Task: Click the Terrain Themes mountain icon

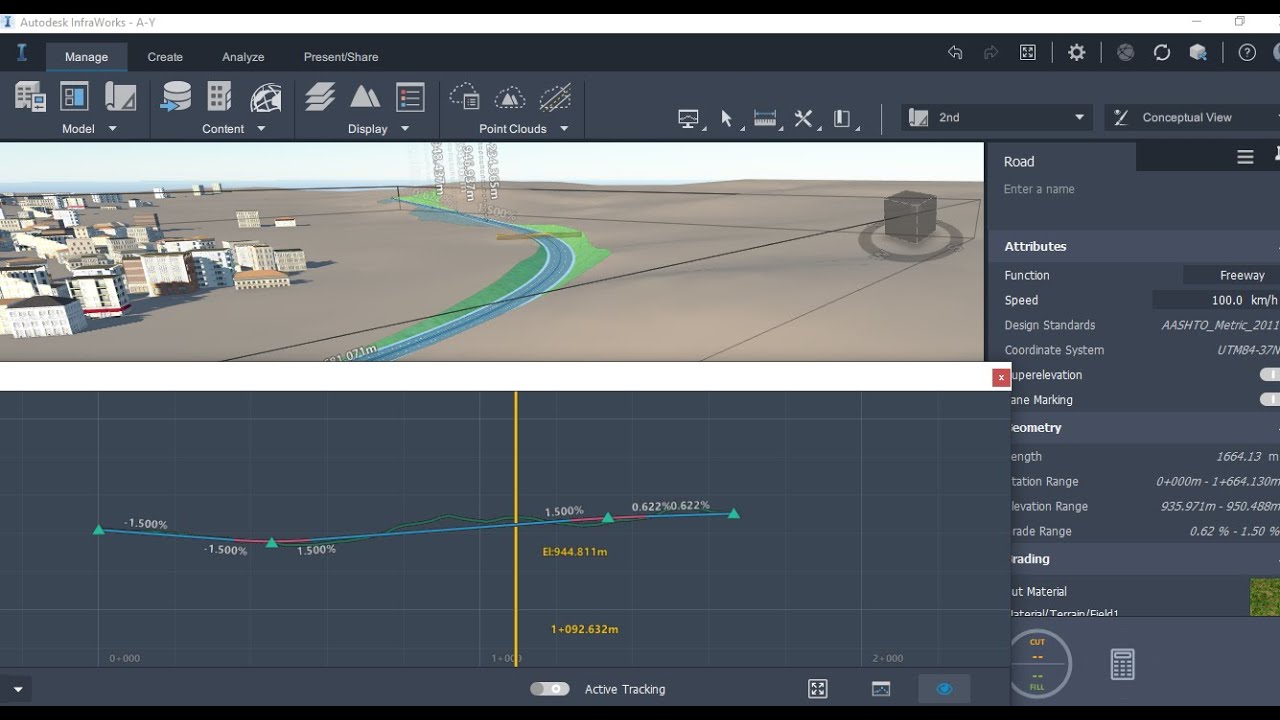Action: point(365,97)
